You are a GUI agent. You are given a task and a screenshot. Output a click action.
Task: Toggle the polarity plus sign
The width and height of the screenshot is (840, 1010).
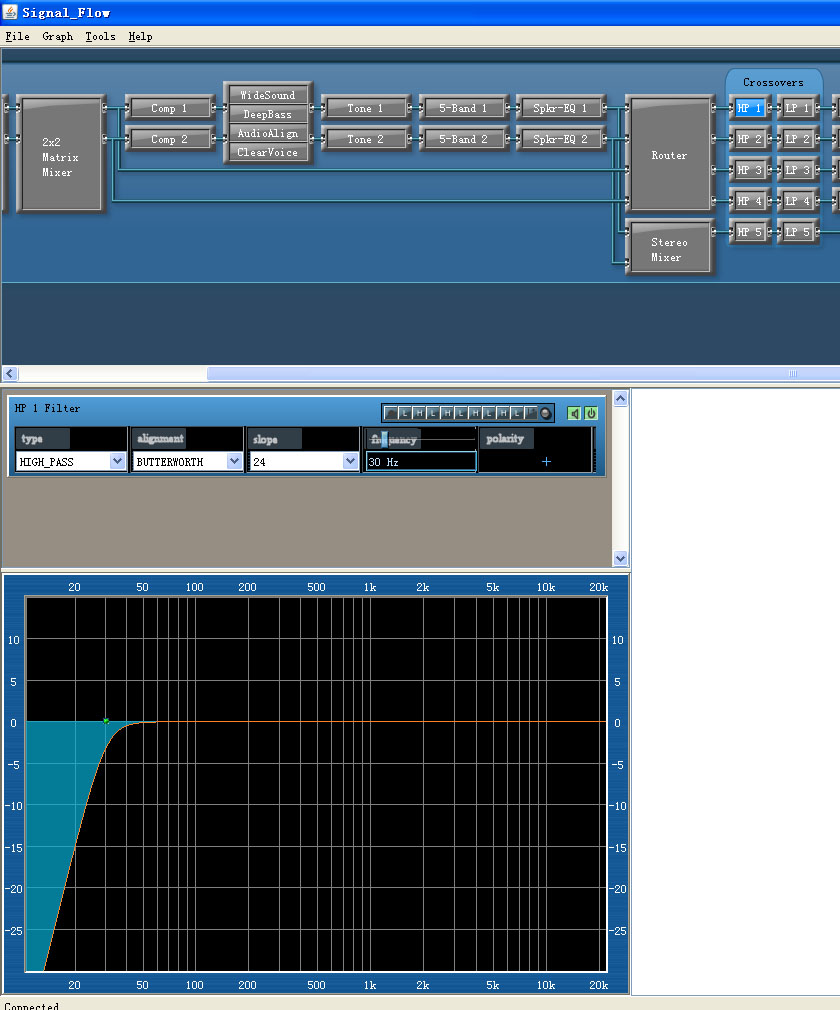coord(546,461)
